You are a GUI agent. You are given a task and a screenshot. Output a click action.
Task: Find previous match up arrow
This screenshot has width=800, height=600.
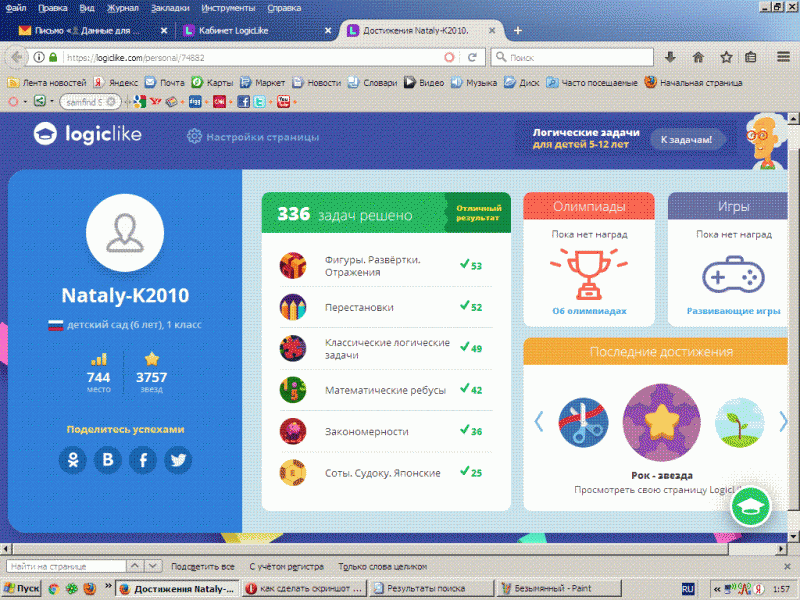tap(135, 566)
